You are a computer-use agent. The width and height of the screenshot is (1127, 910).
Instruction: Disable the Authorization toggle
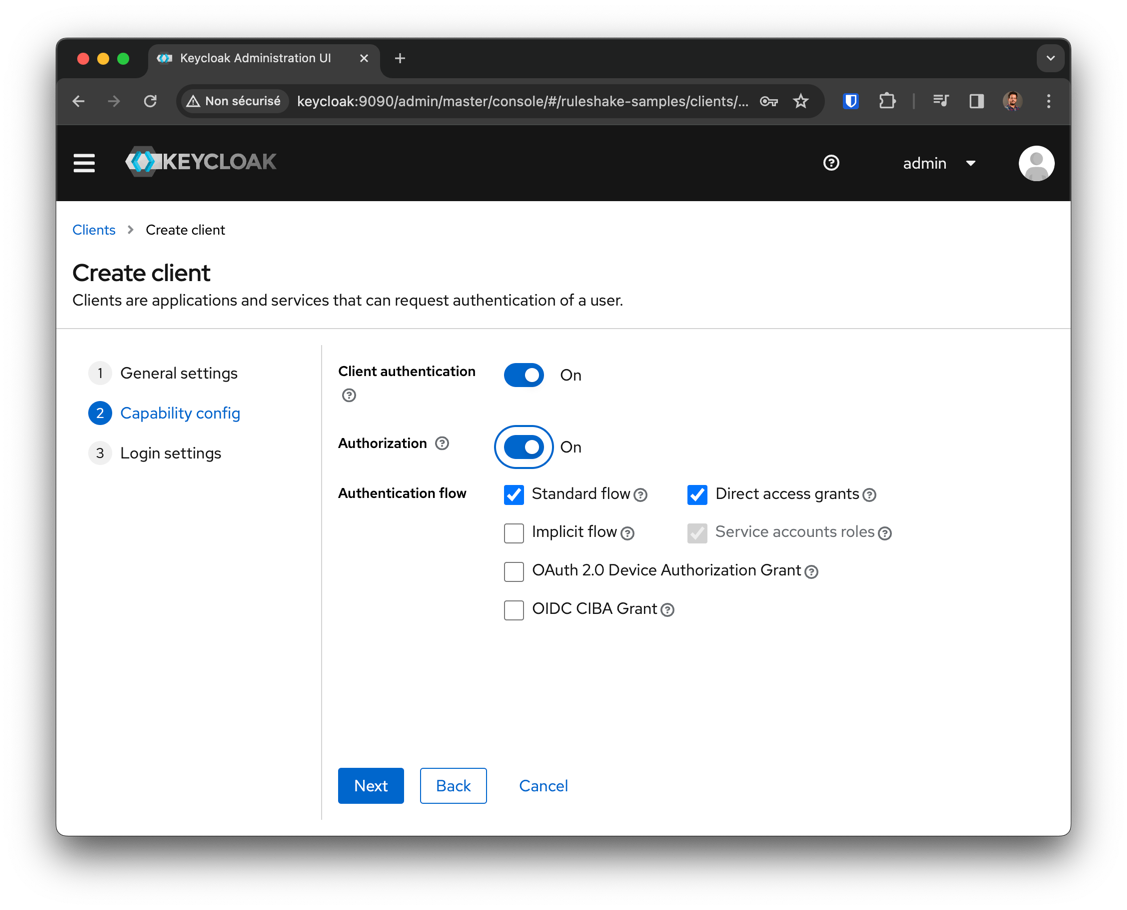click(524, 447)
